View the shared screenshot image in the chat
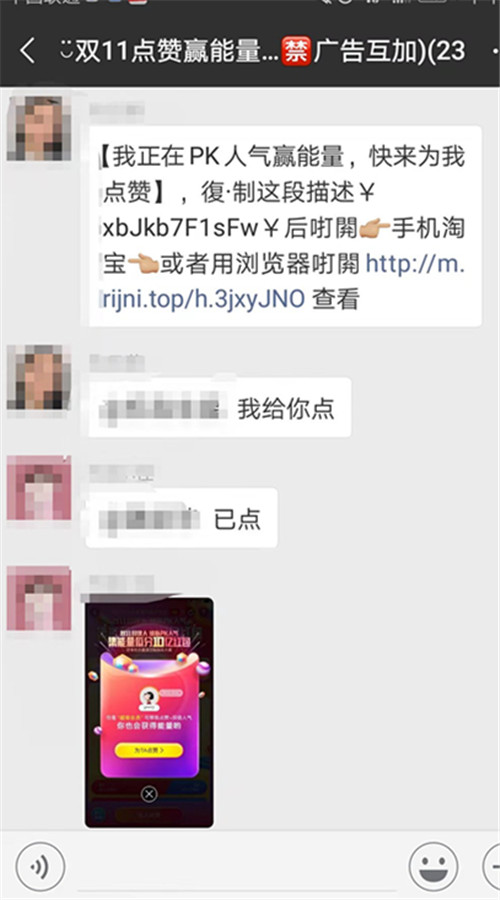Screen dimensions: 500x900 pyautogui.click(x=149, y=712)
